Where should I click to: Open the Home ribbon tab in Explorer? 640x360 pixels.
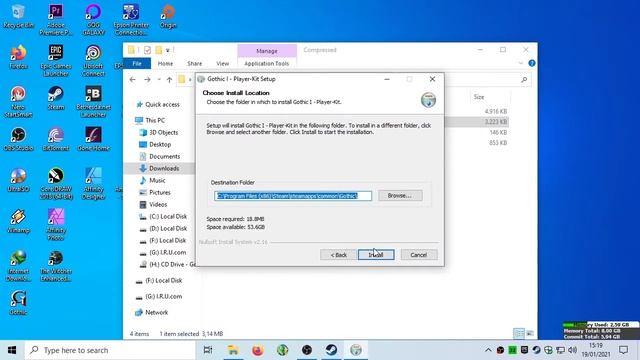[x=165, y=63]
